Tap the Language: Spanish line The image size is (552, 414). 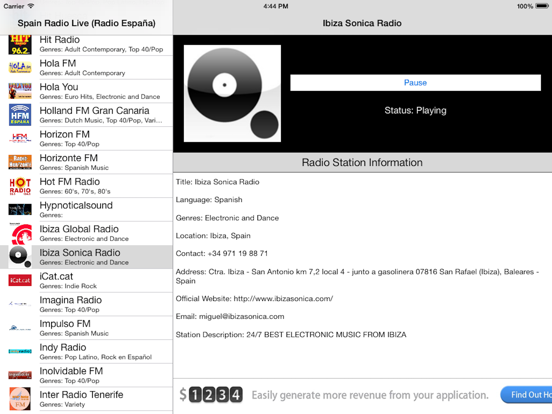point(209,200)
